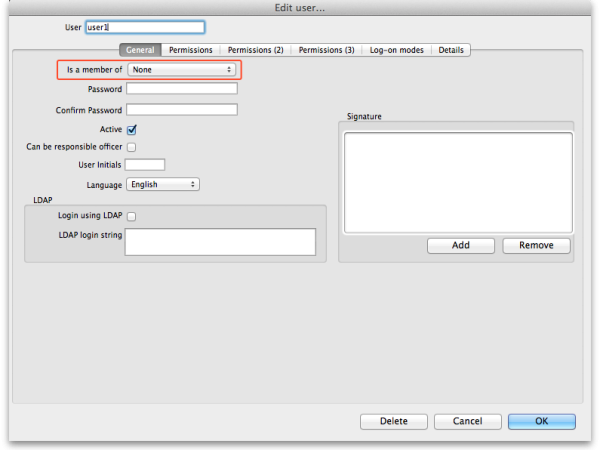Click the Remove signature button

tap(536, 245)
